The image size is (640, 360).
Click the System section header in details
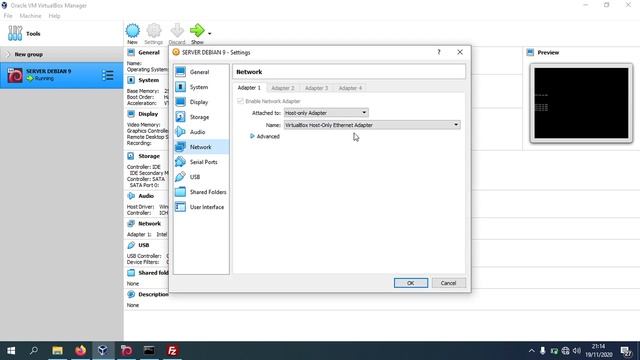[149, 80]
